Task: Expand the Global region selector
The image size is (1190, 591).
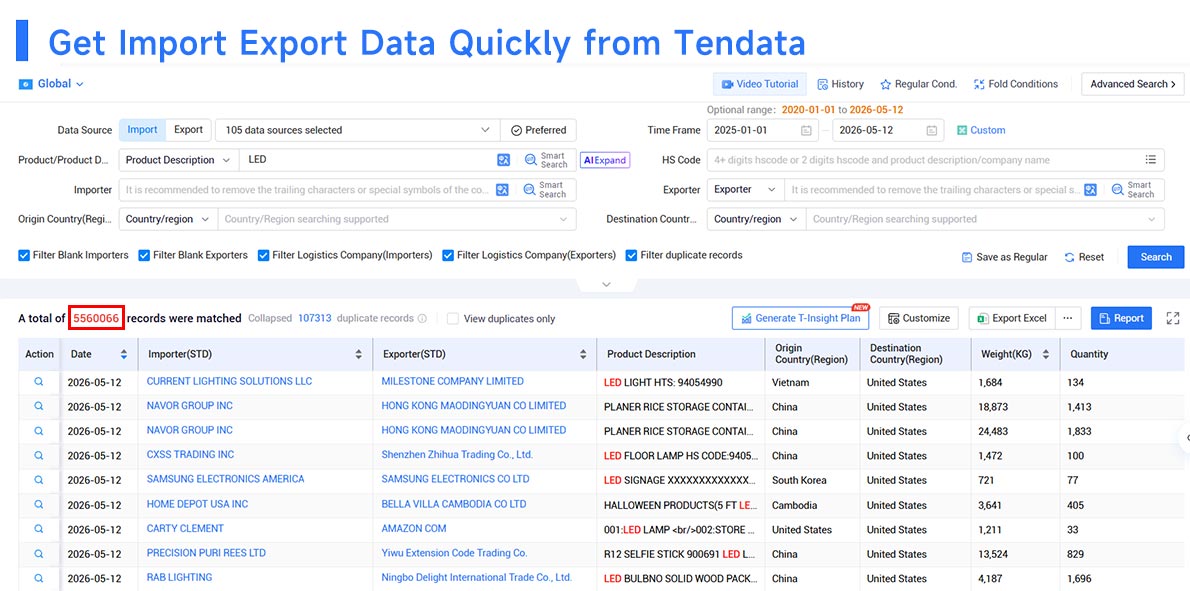Action: (x=51, y=84)
